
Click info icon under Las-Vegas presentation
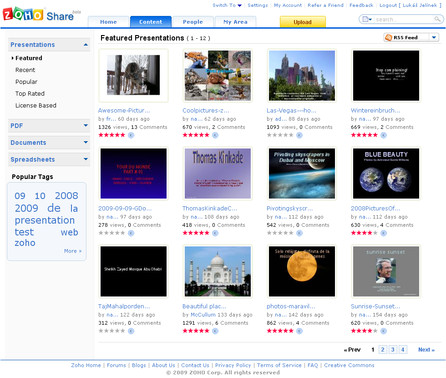(299, 135)
